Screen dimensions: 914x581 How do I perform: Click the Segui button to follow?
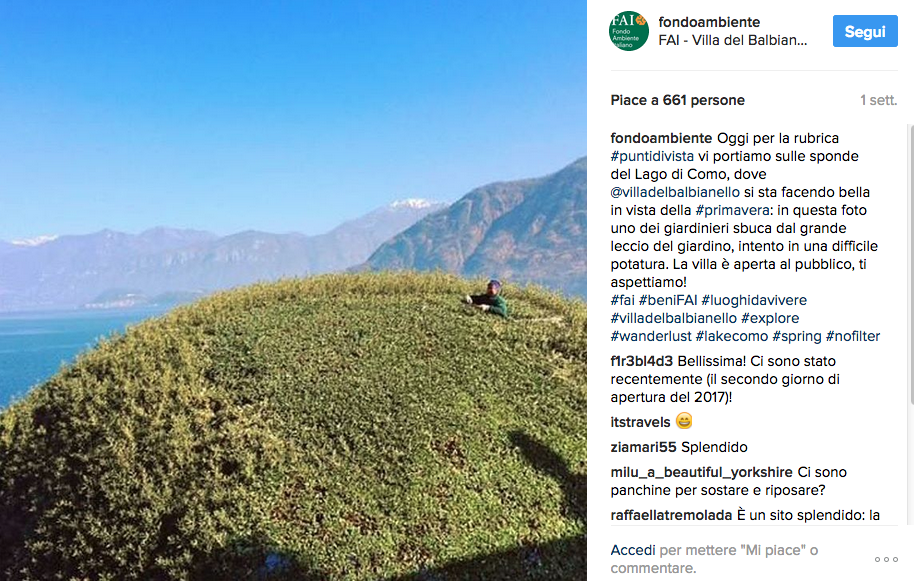click(x=864, y=31)
